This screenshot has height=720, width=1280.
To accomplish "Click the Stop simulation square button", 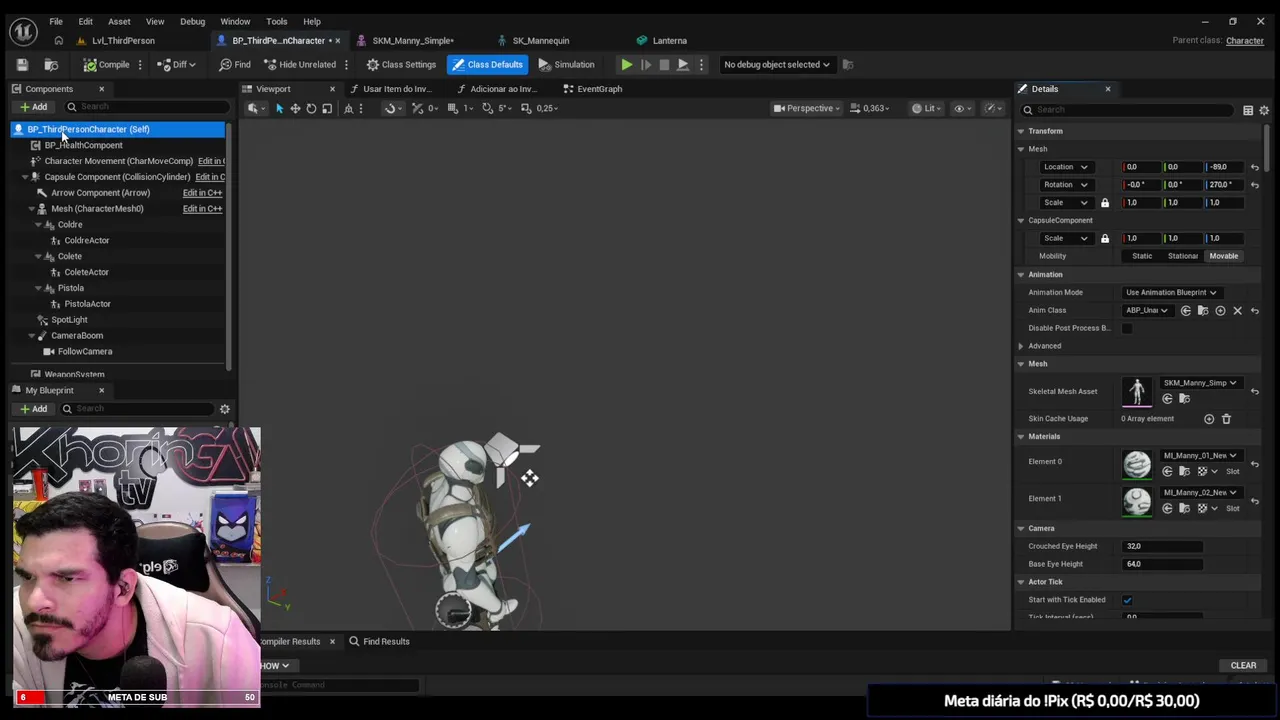I will tap(664, 65).
